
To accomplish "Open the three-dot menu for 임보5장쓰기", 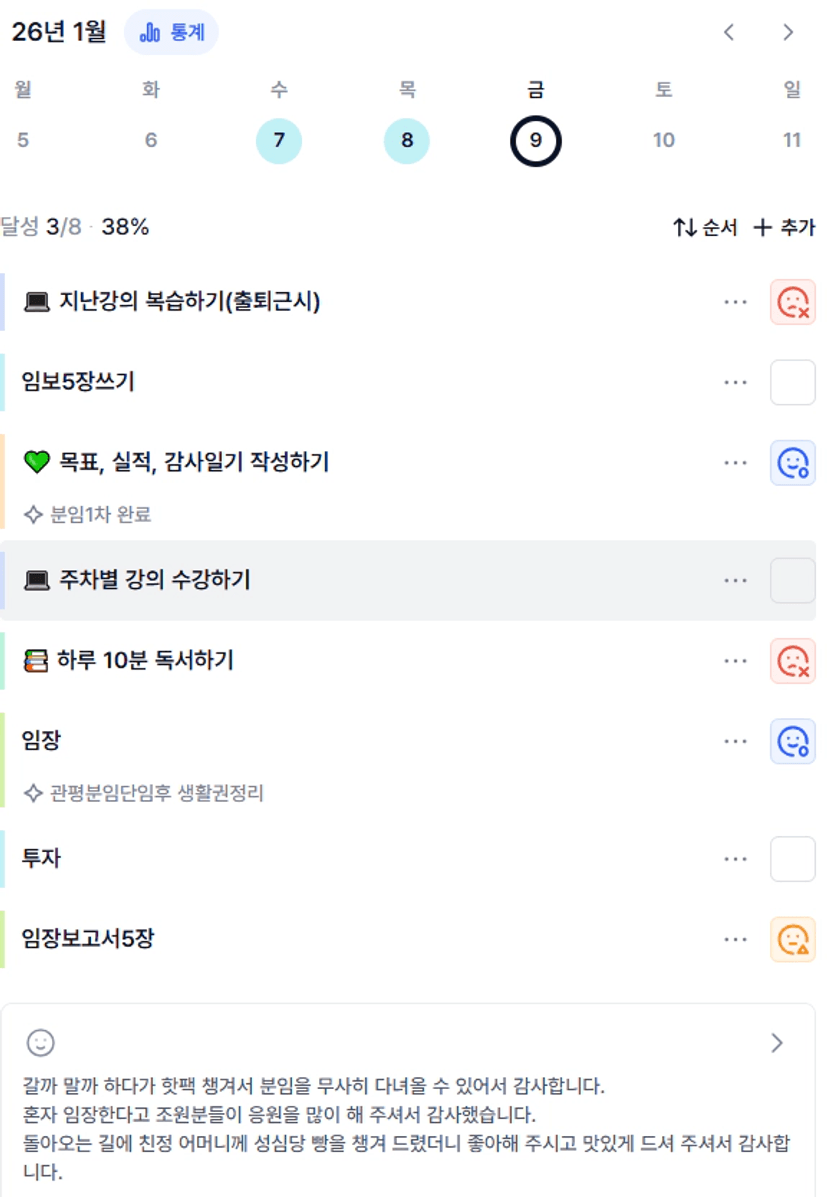I will tap(735, 382).
